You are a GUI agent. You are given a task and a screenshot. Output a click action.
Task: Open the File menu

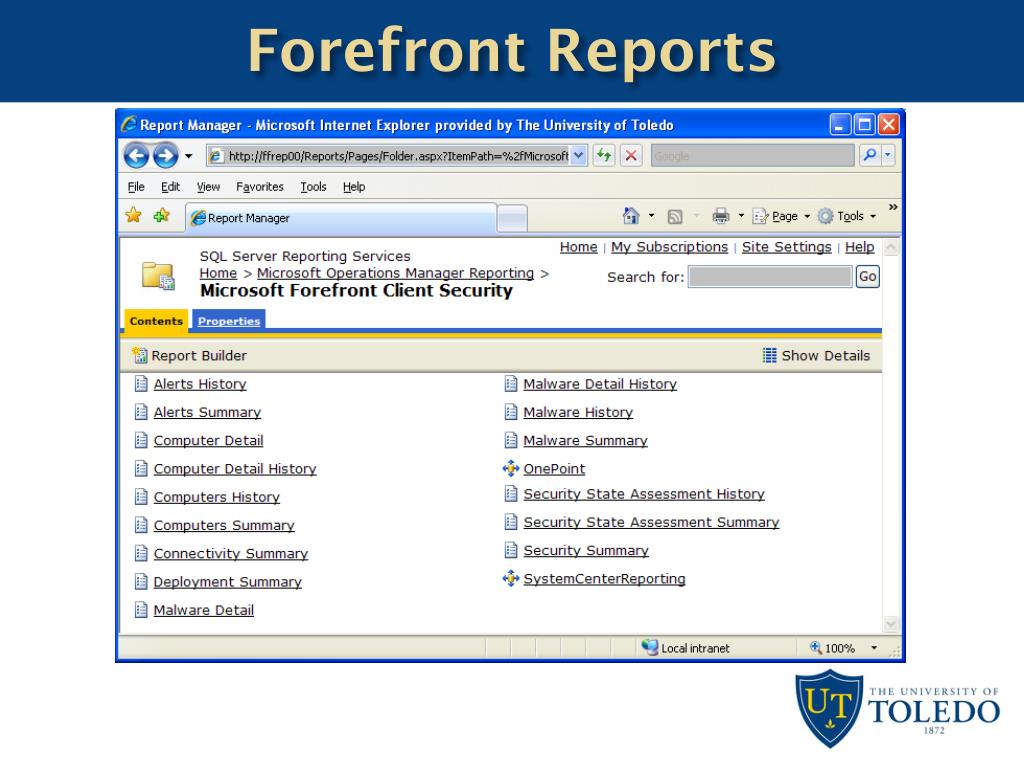click(136, 187)
